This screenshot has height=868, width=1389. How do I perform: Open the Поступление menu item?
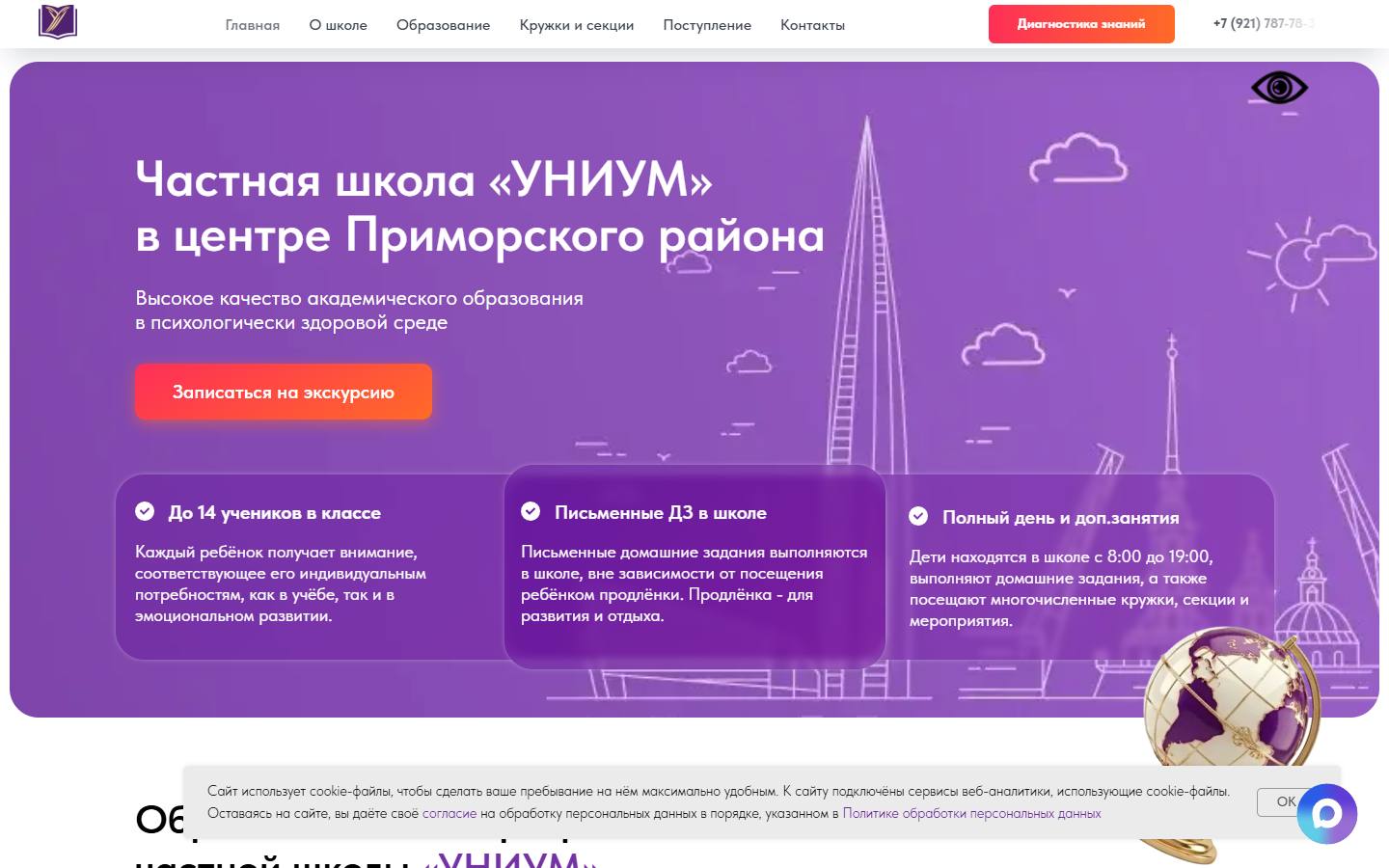(x=707, y=25)
